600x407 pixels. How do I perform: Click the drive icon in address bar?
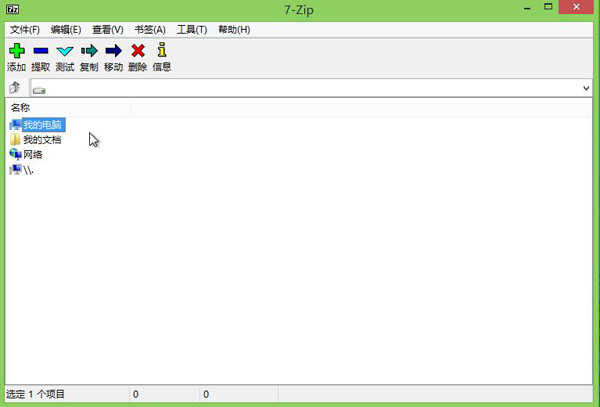[39, 91]
